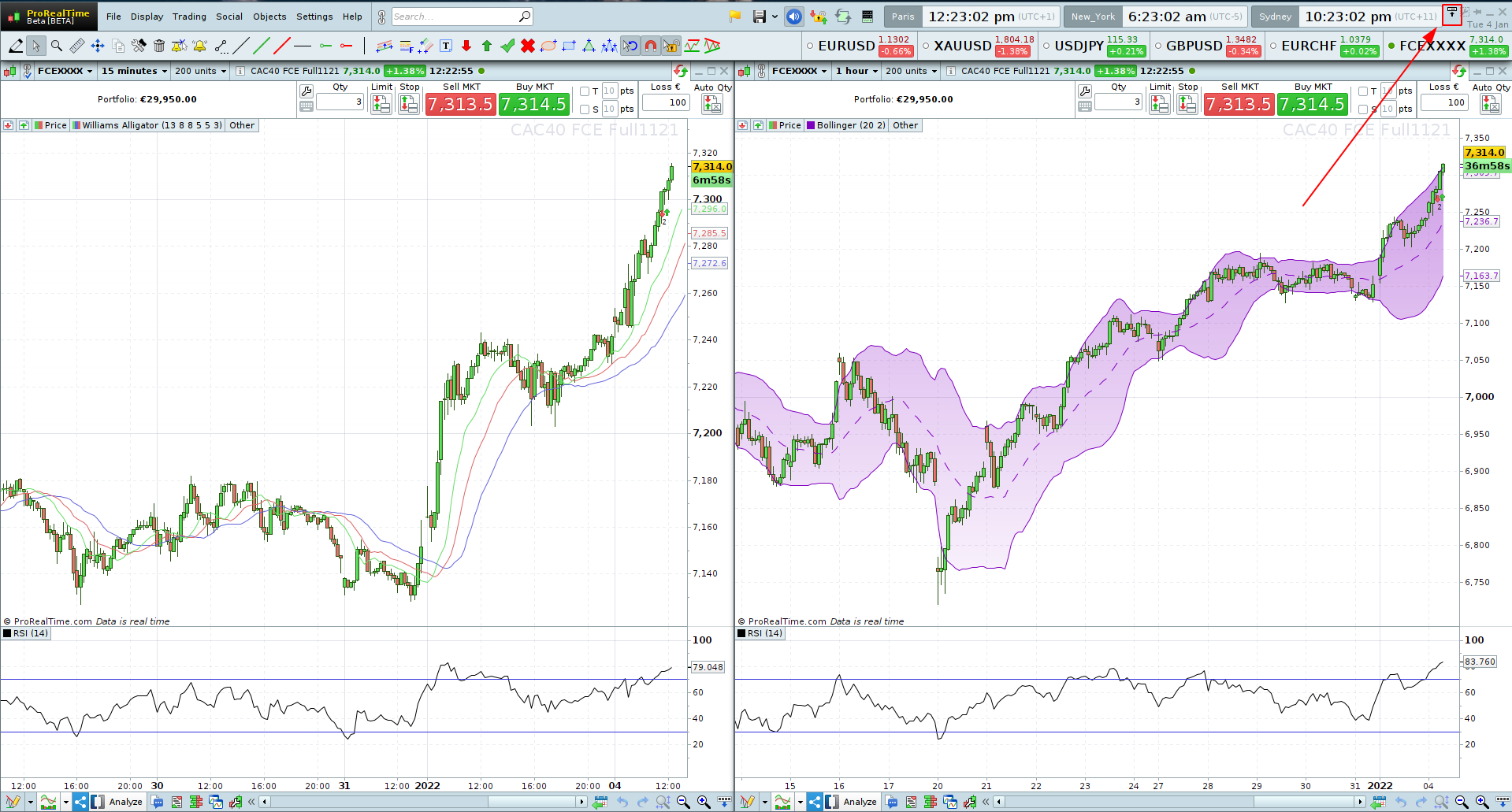Select the green checkmark tool
The height and width of the screenshot is (812, 1512).
pos(507,46)
